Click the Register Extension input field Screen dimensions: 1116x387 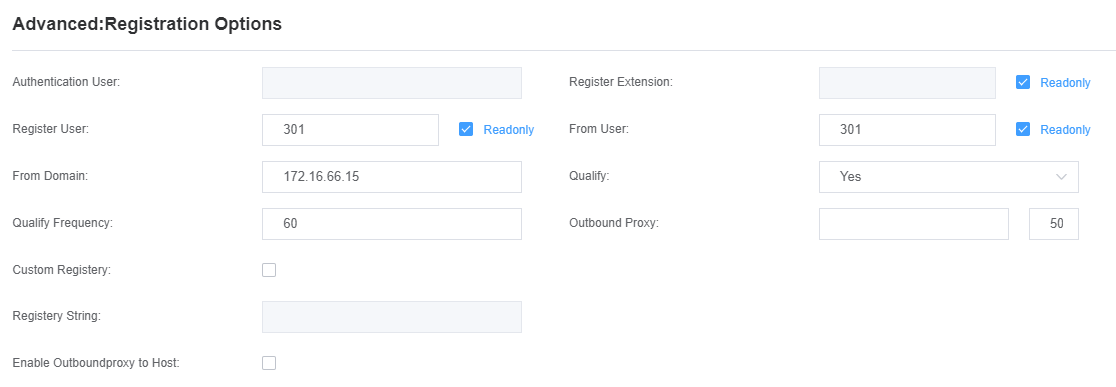point(907,83)
